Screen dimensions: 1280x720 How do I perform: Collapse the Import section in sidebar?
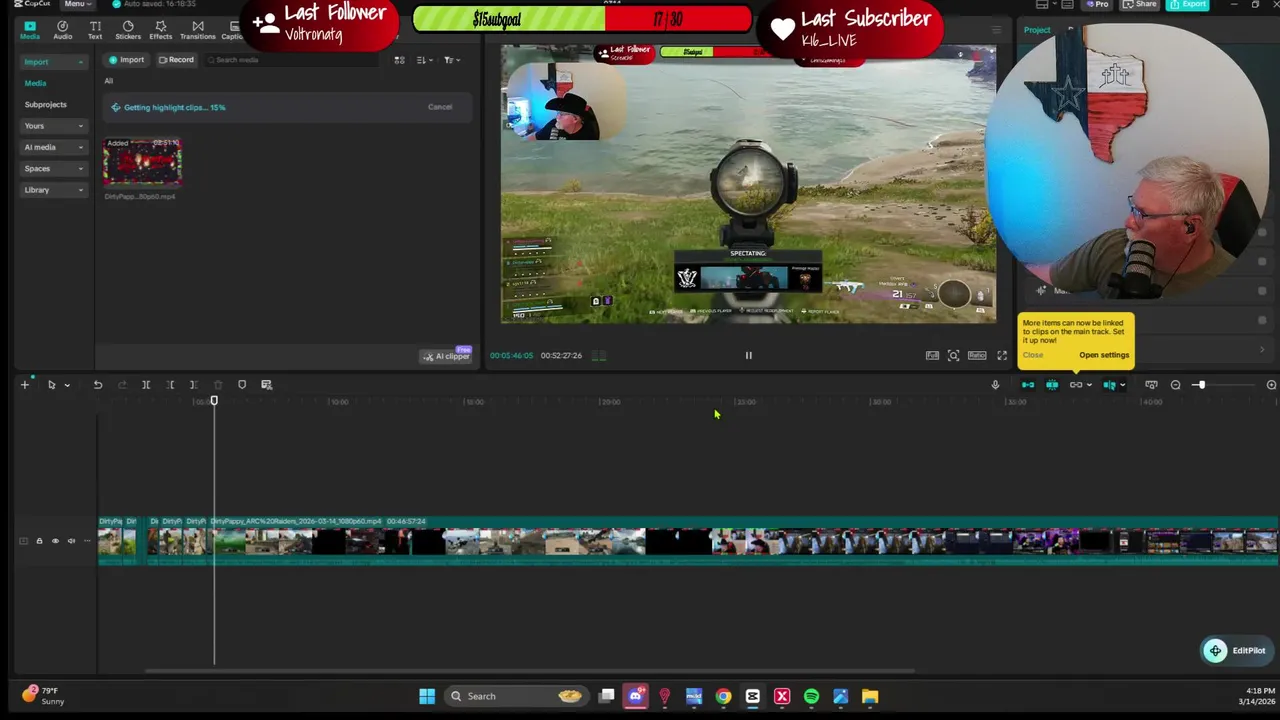coord(54,62)
